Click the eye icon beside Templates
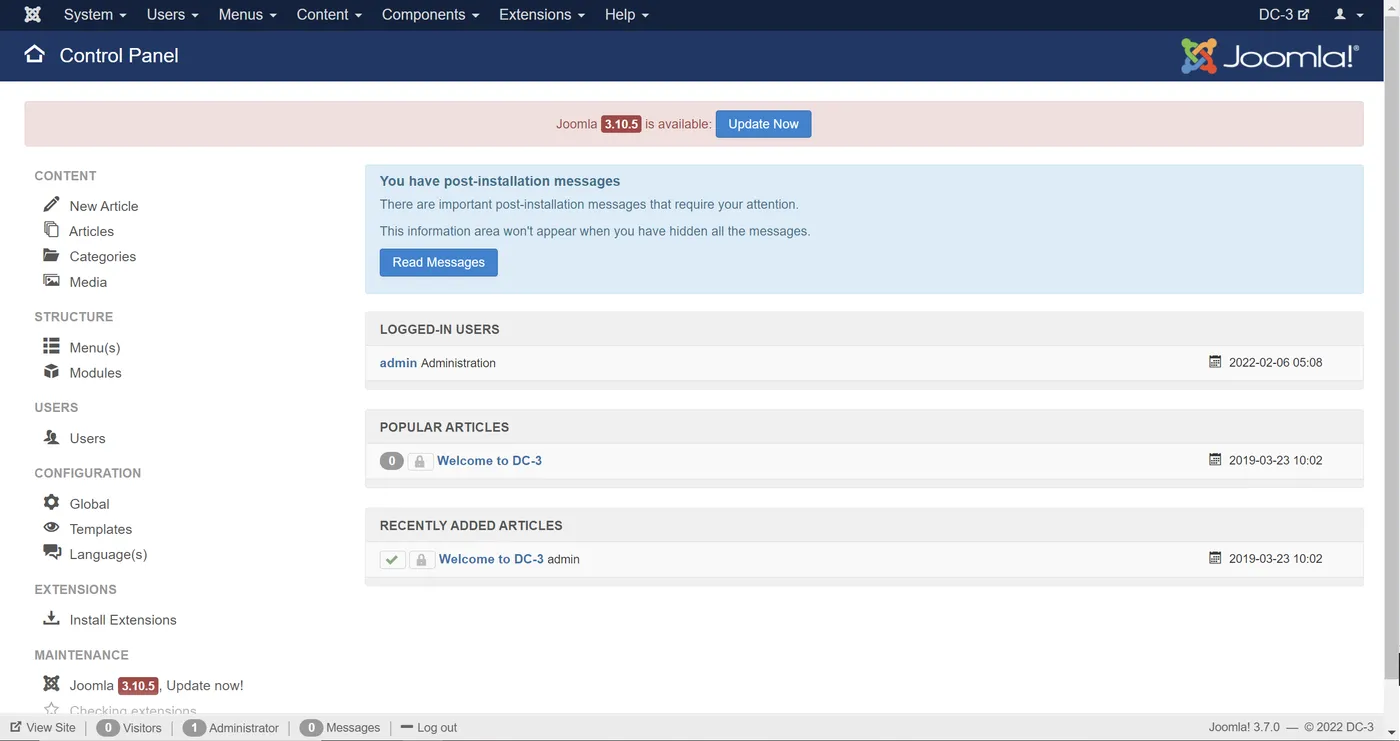 pos(52,528)
